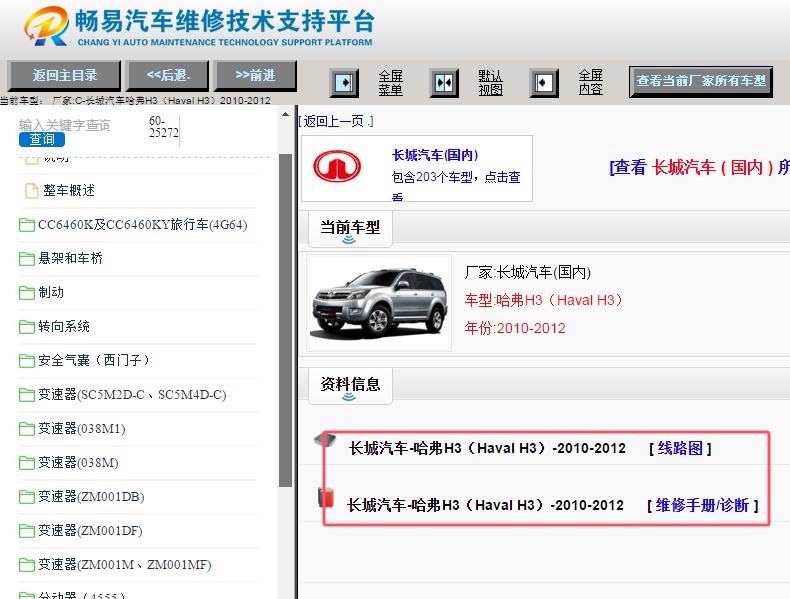This screenshot has height=599, width=790.
Task: Click folder icon beside 变速器(SC5M2D-C、SC5M4D-C)
Action: point(27,395)
